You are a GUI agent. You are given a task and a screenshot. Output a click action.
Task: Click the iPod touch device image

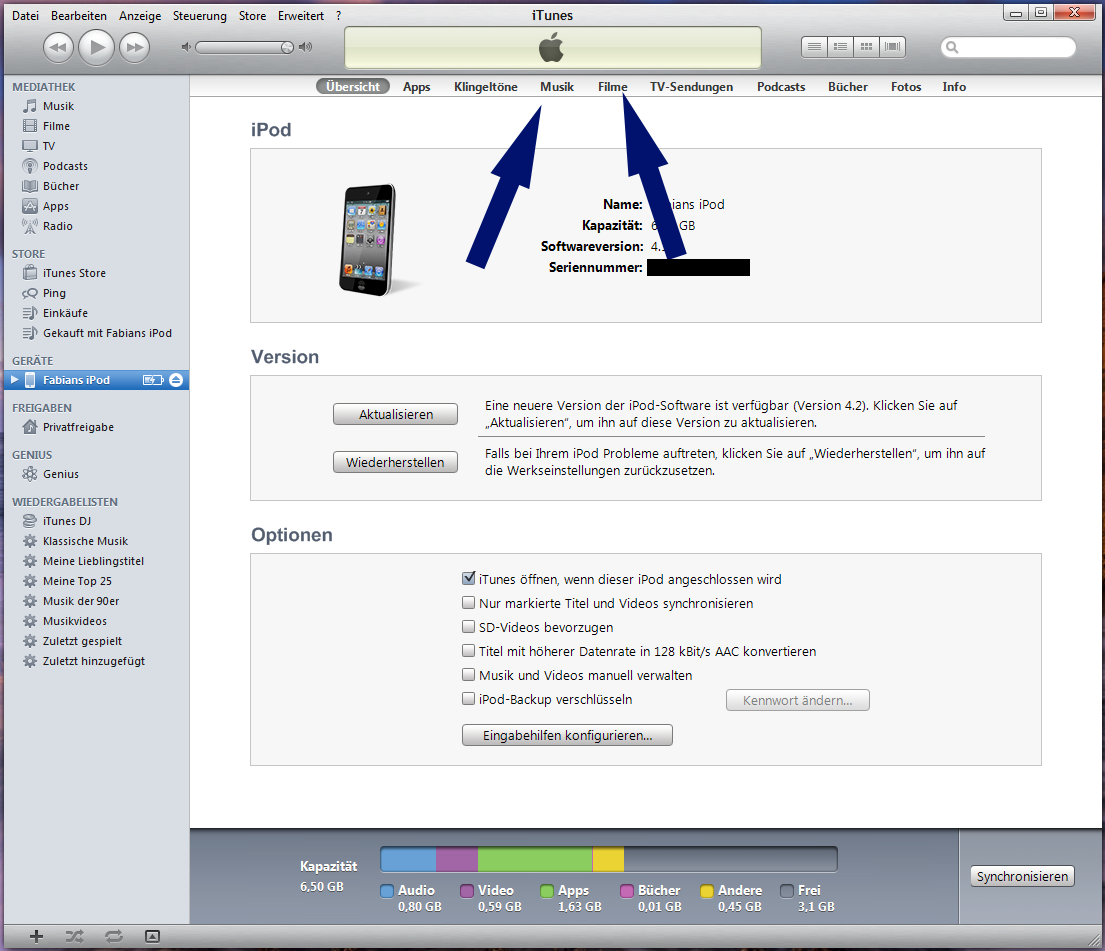coord(368,240)
